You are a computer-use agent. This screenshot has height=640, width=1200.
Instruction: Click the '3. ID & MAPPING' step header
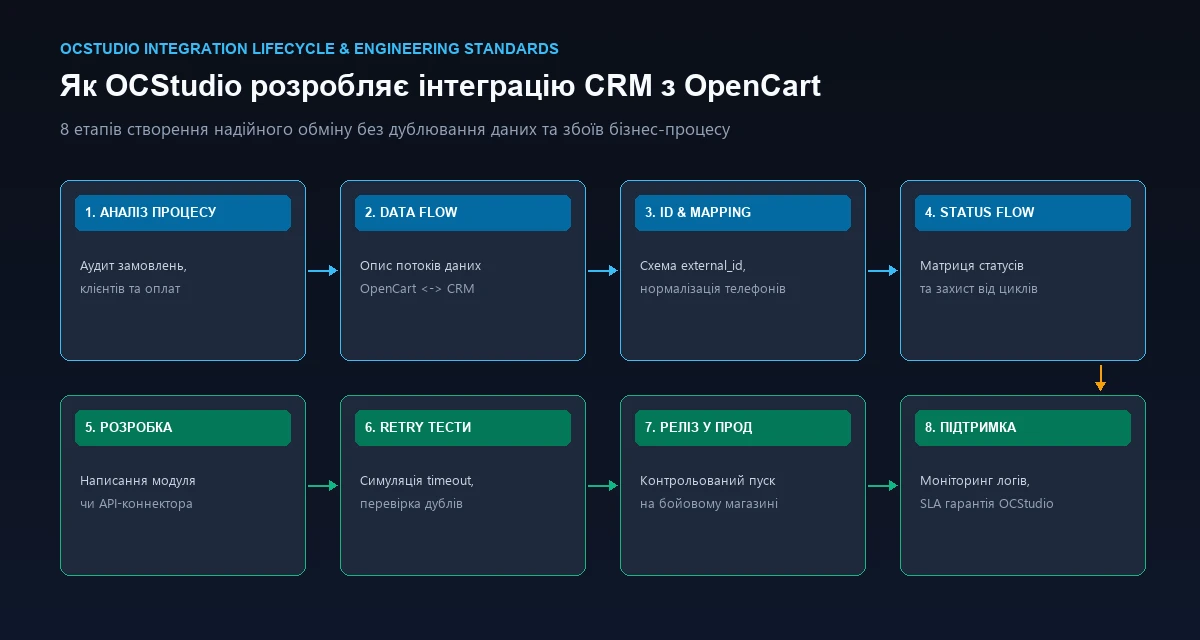(x=743, y=213)
